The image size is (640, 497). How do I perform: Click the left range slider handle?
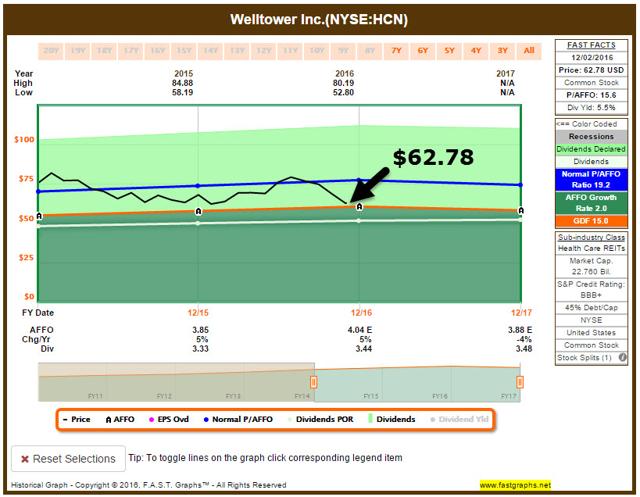pos(313,382)
